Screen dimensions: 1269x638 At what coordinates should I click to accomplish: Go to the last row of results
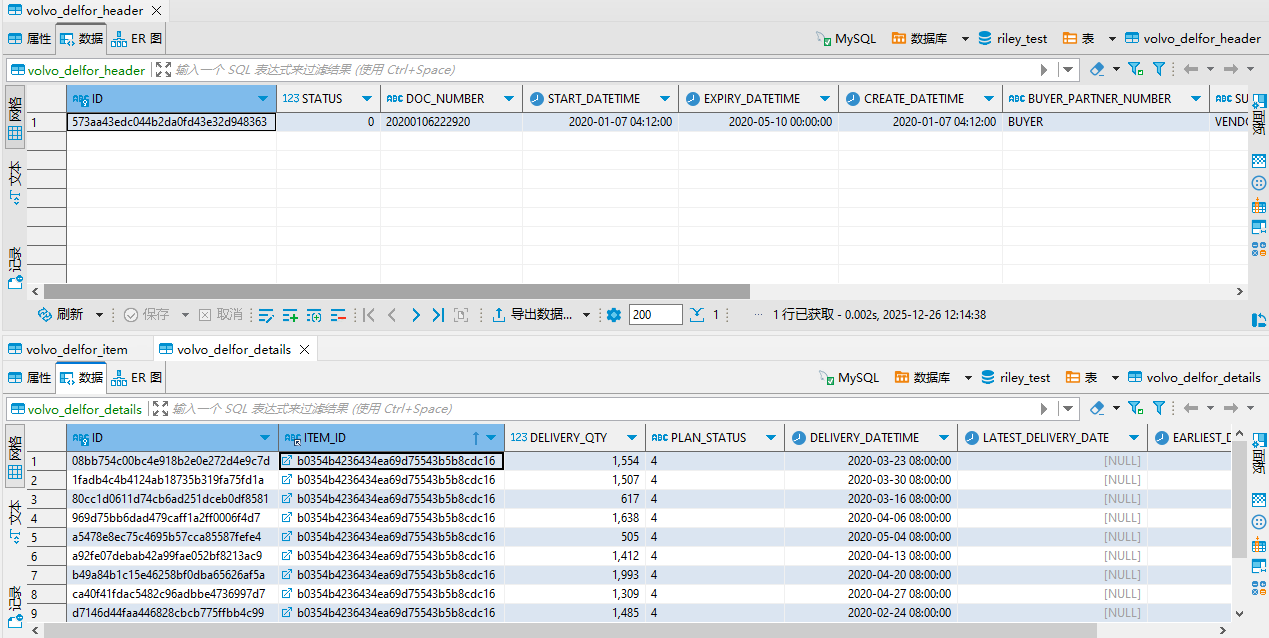tap(438, 315)
